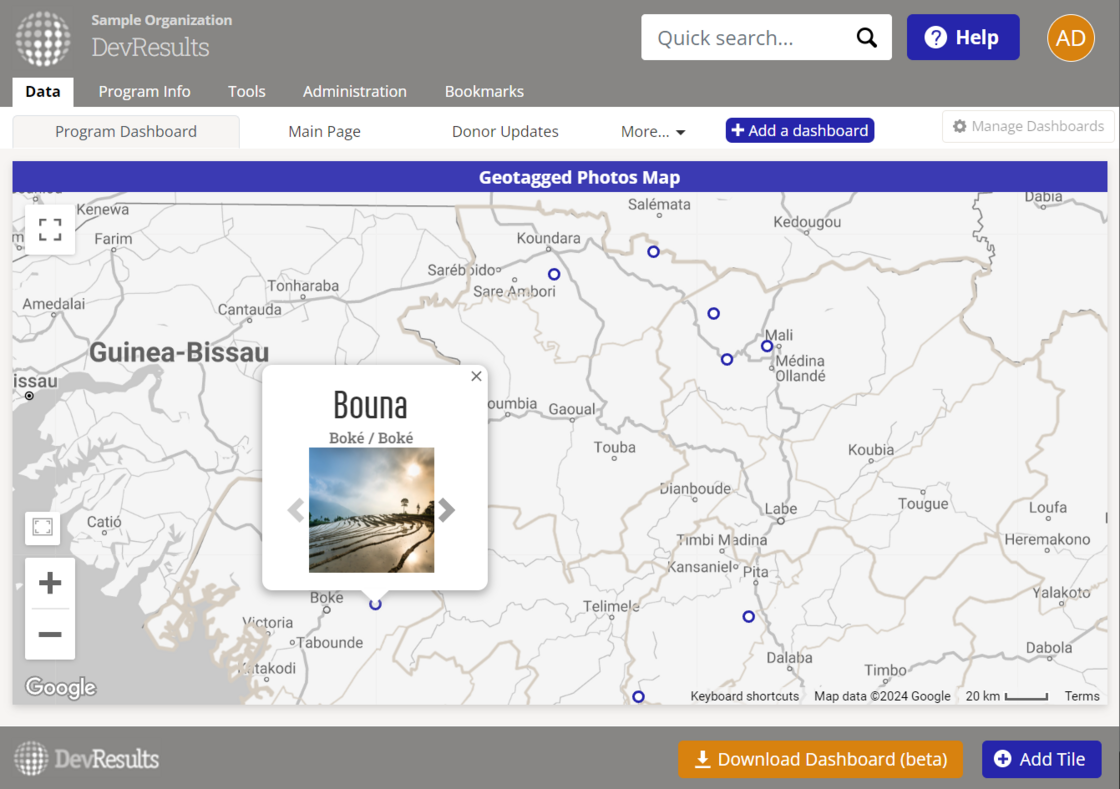Image resolution: width=1120 pixels, height=789 pixels.
Task: Open the Administration menu
Action: (355, 91)
